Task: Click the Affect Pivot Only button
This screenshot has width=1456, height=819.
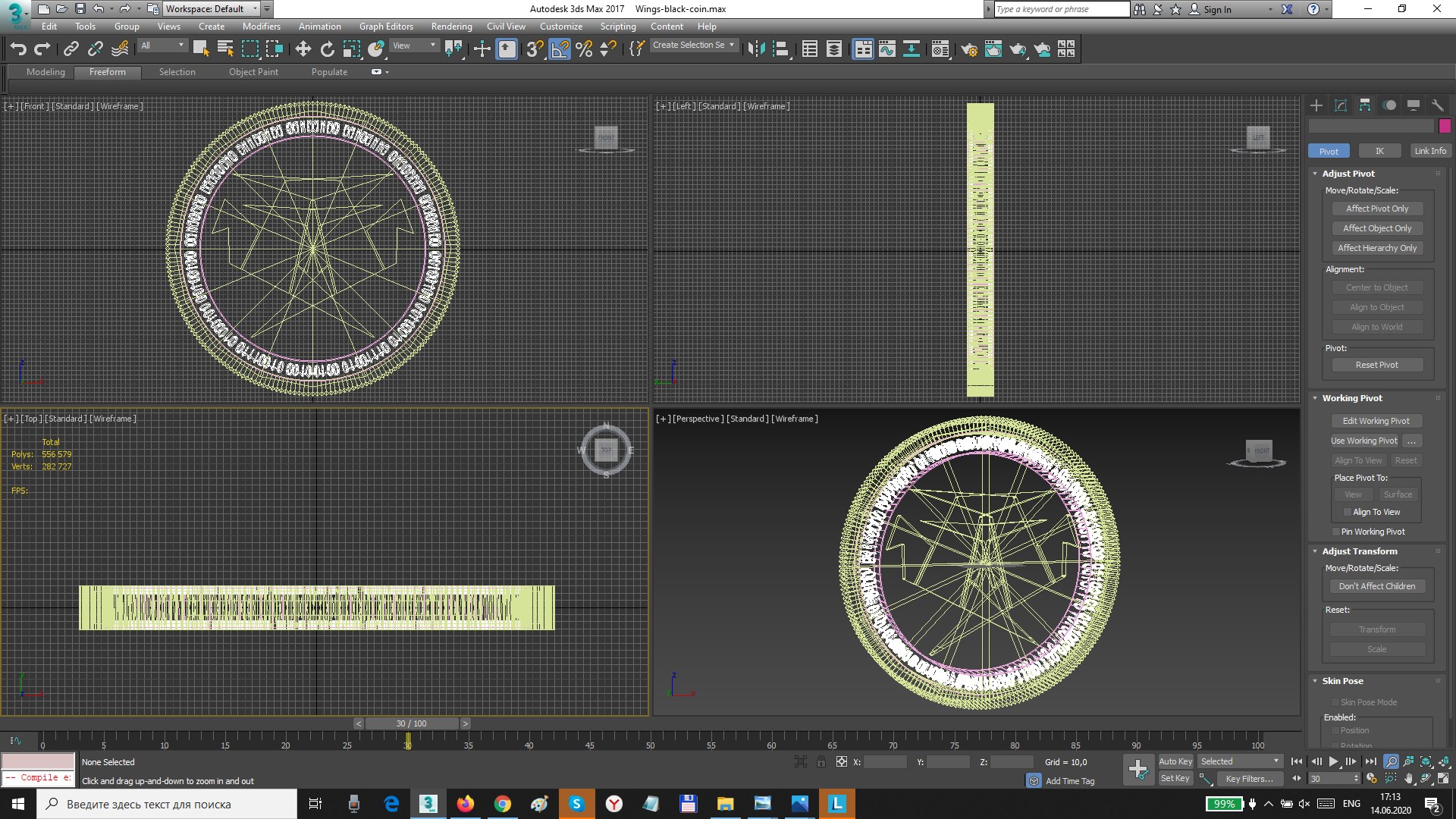Action: coord(1377,209)
